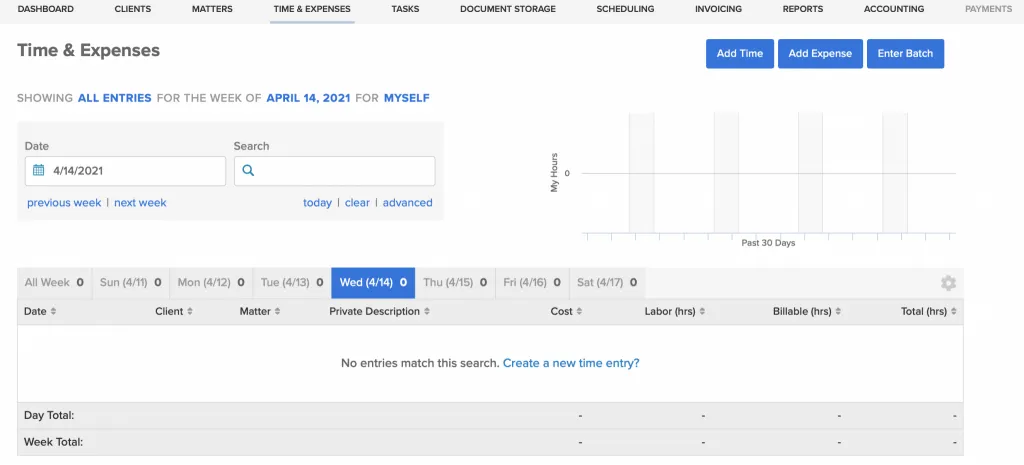Click the Add Time button

740,54
